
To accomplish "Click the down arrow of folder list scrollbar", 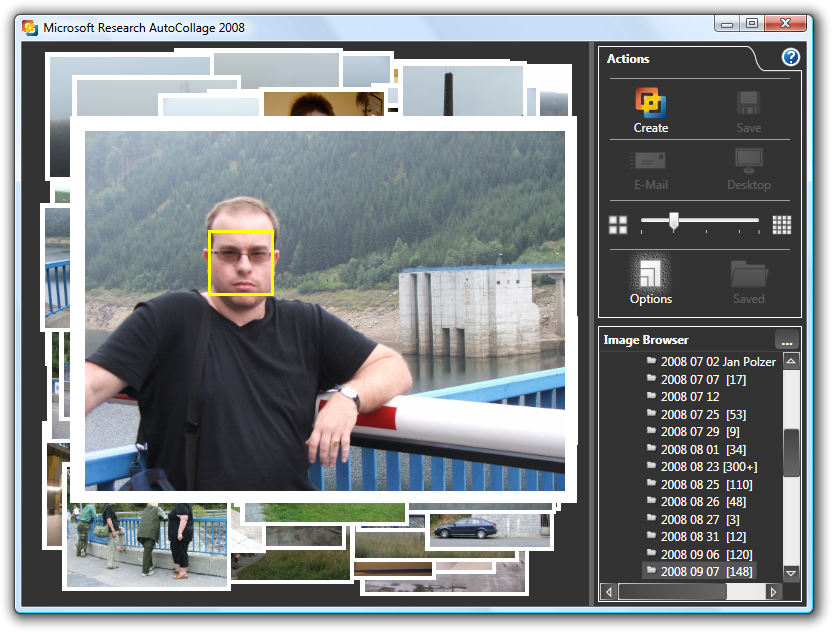I will coord(791,573).
